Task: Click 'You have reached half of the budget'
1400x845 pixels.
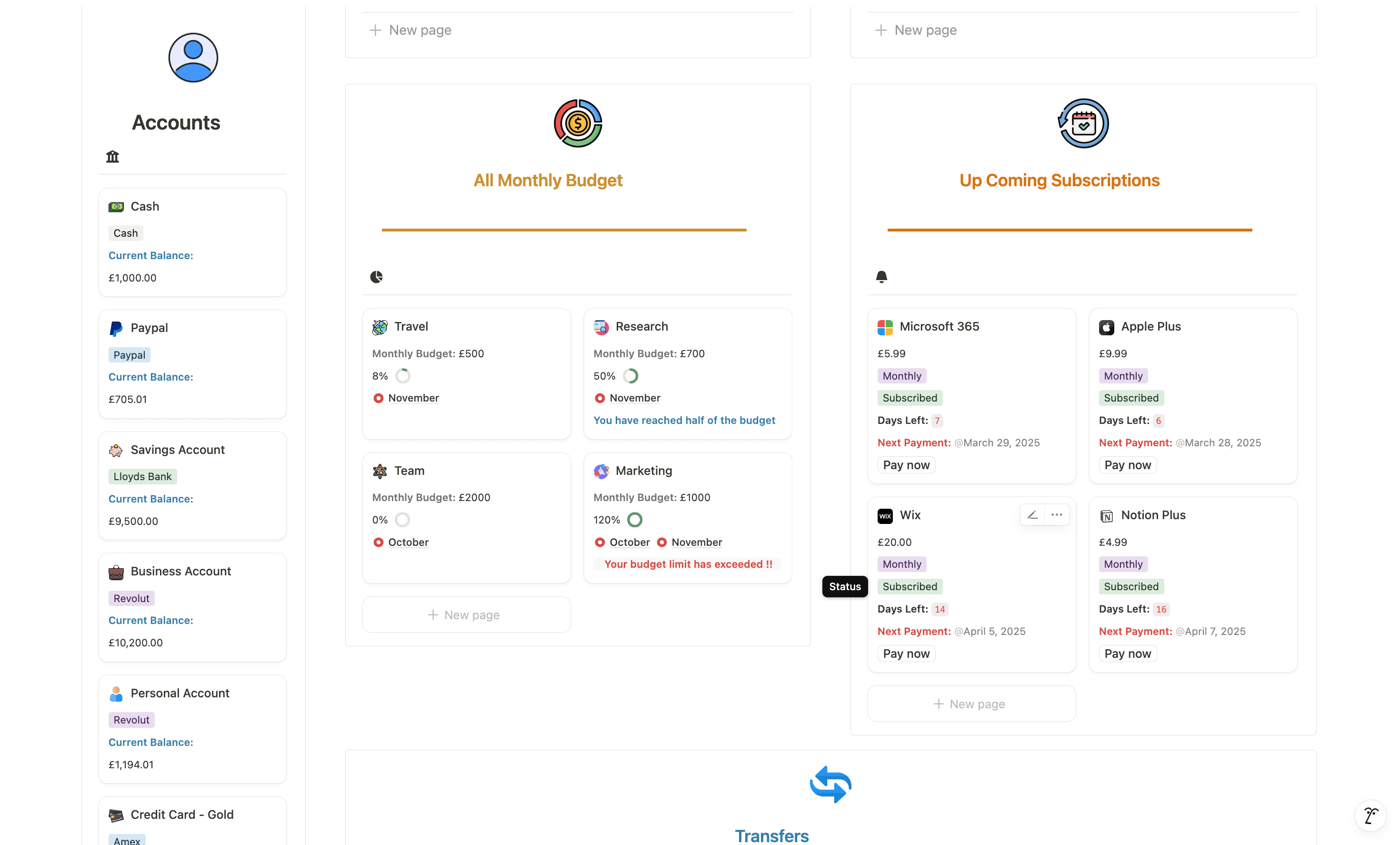Action: coord(684,420)
